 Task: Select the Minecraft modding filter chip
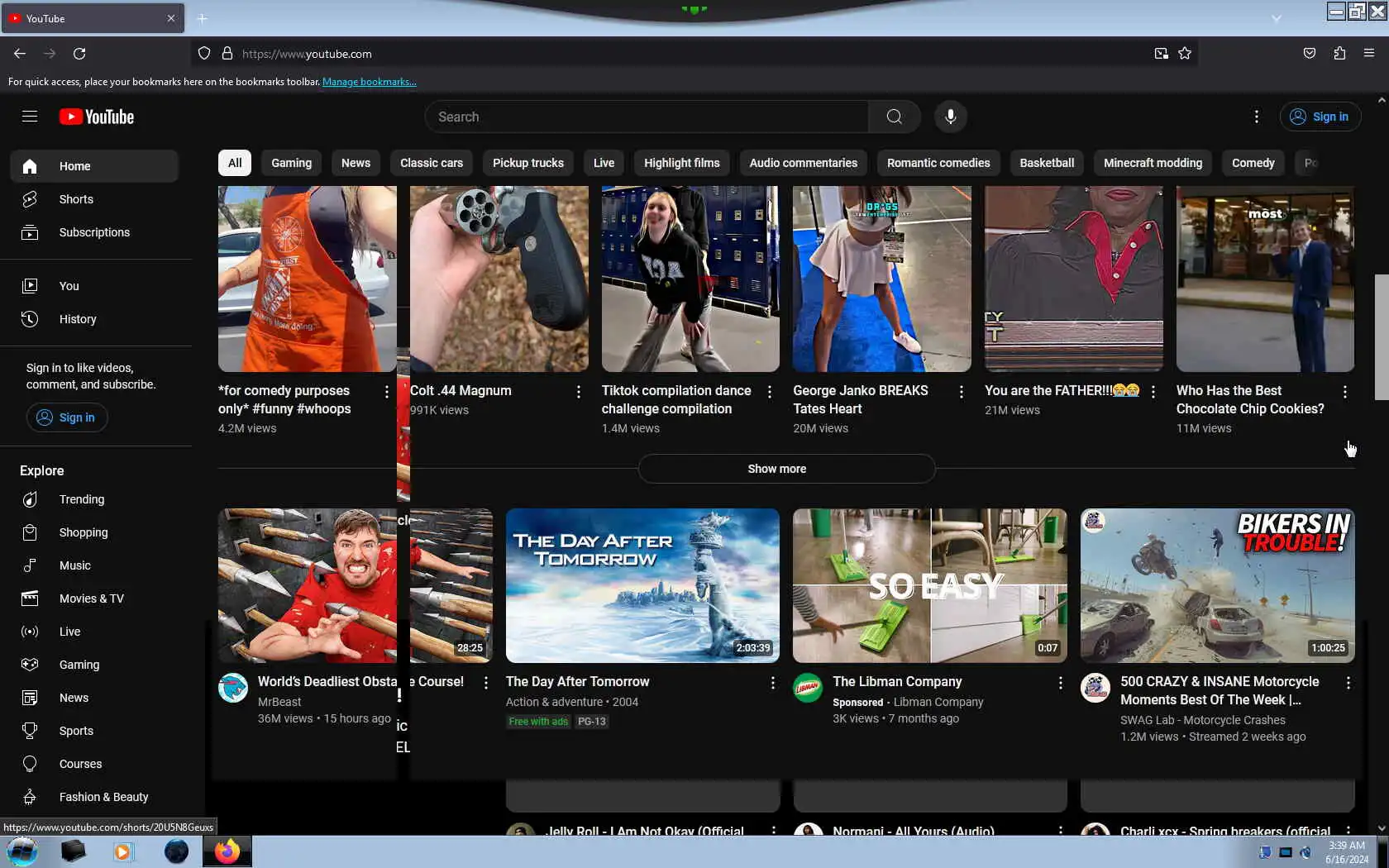pos(1153,163)
